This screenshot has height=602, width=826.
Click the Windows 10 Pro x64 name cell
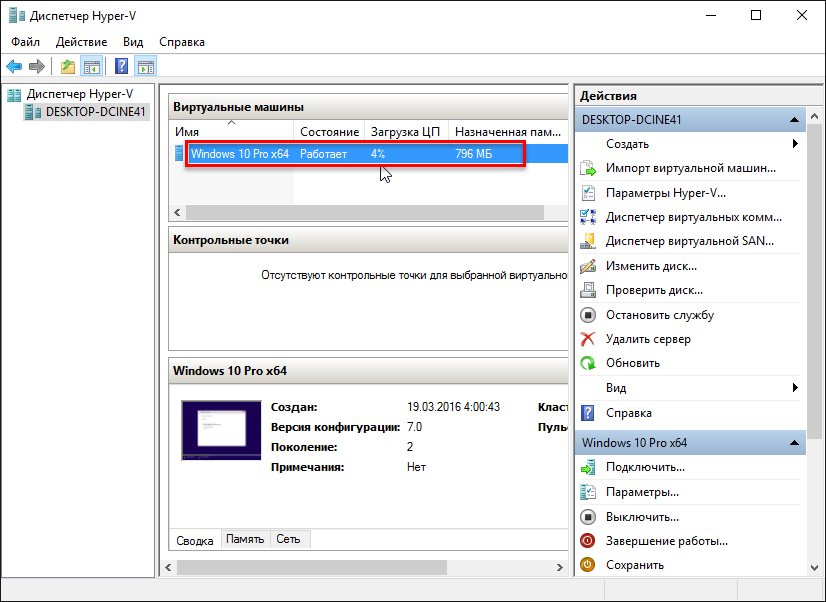click(x=240, y=154)
